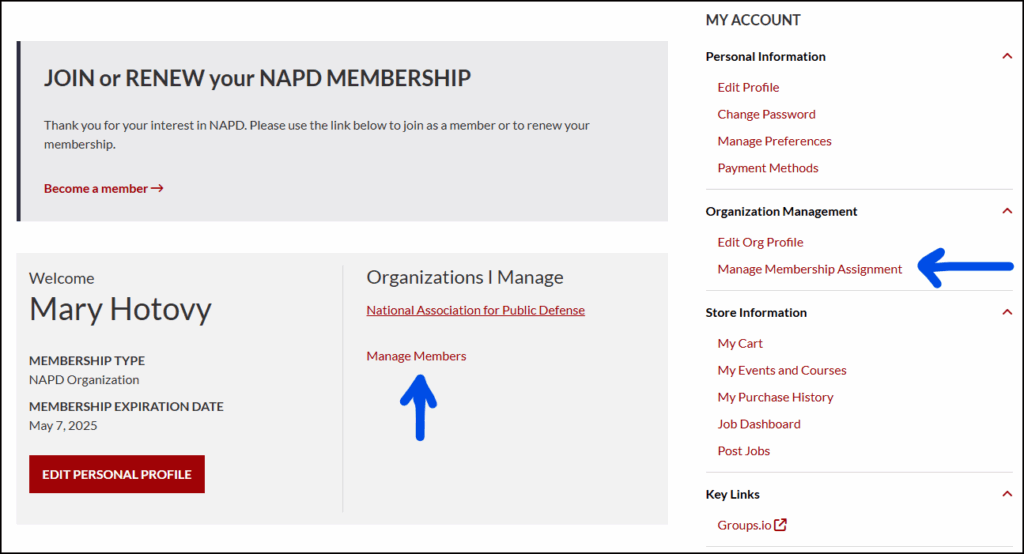Collapse the Organization Management section chevron

[1006, 211]
